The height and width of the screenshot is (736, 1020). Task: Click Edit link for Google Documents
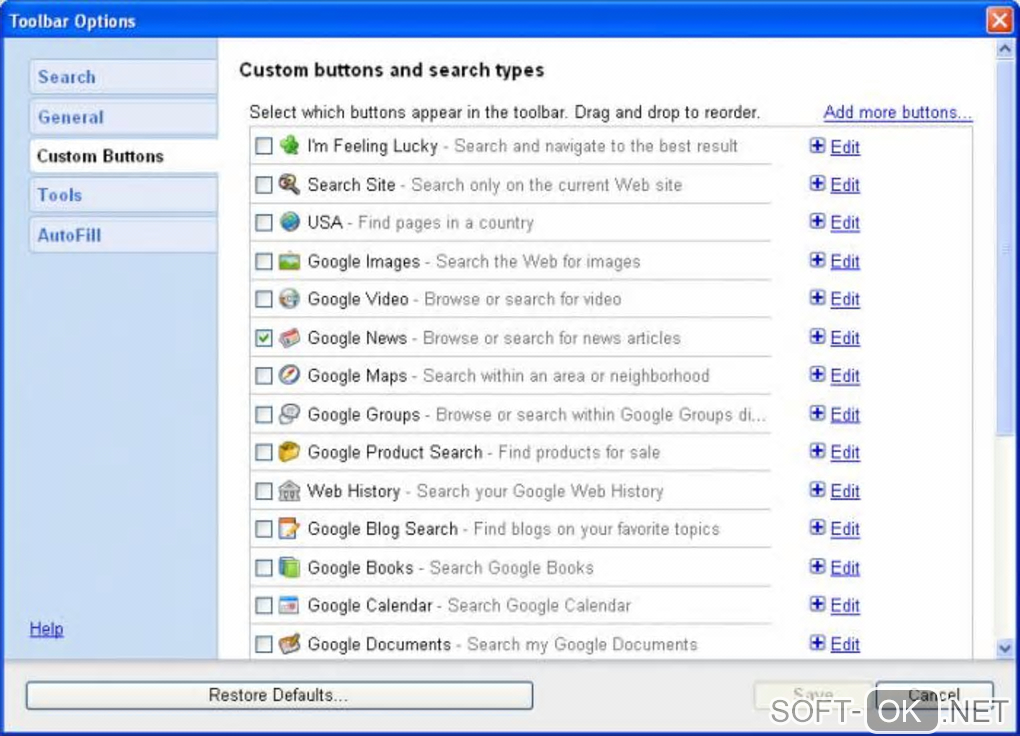[x=845, y=644]
